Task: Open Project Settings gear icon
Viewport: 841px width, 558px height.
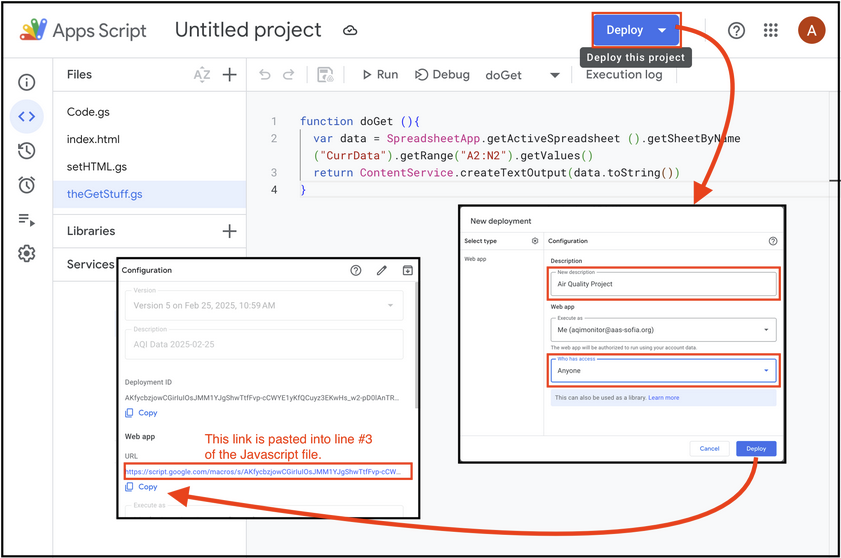Action: pos(27,253)
